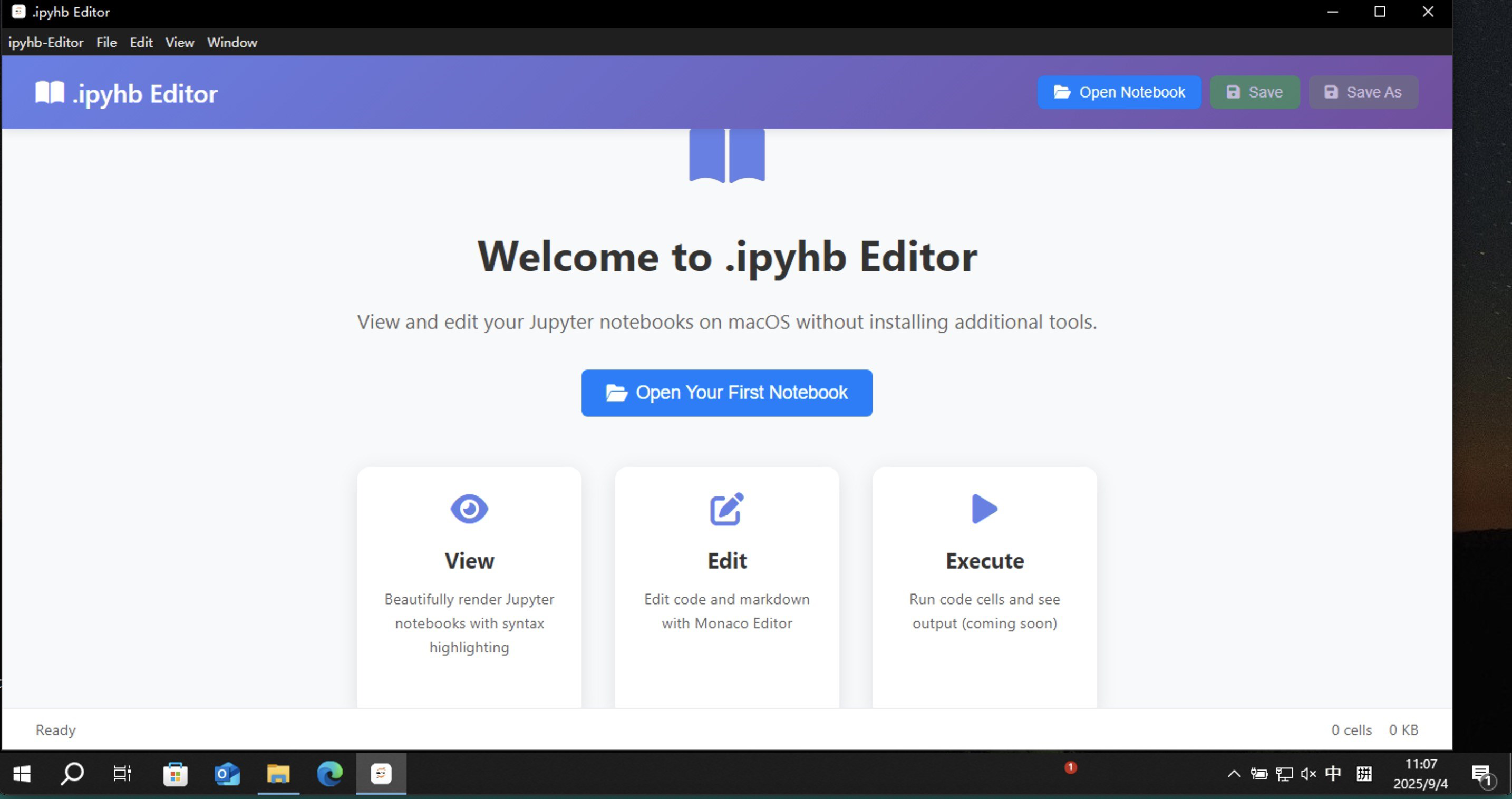Click the Save As button
Image resolution: width=1512 pixels, height=799 pixels.
[1363, 92]
